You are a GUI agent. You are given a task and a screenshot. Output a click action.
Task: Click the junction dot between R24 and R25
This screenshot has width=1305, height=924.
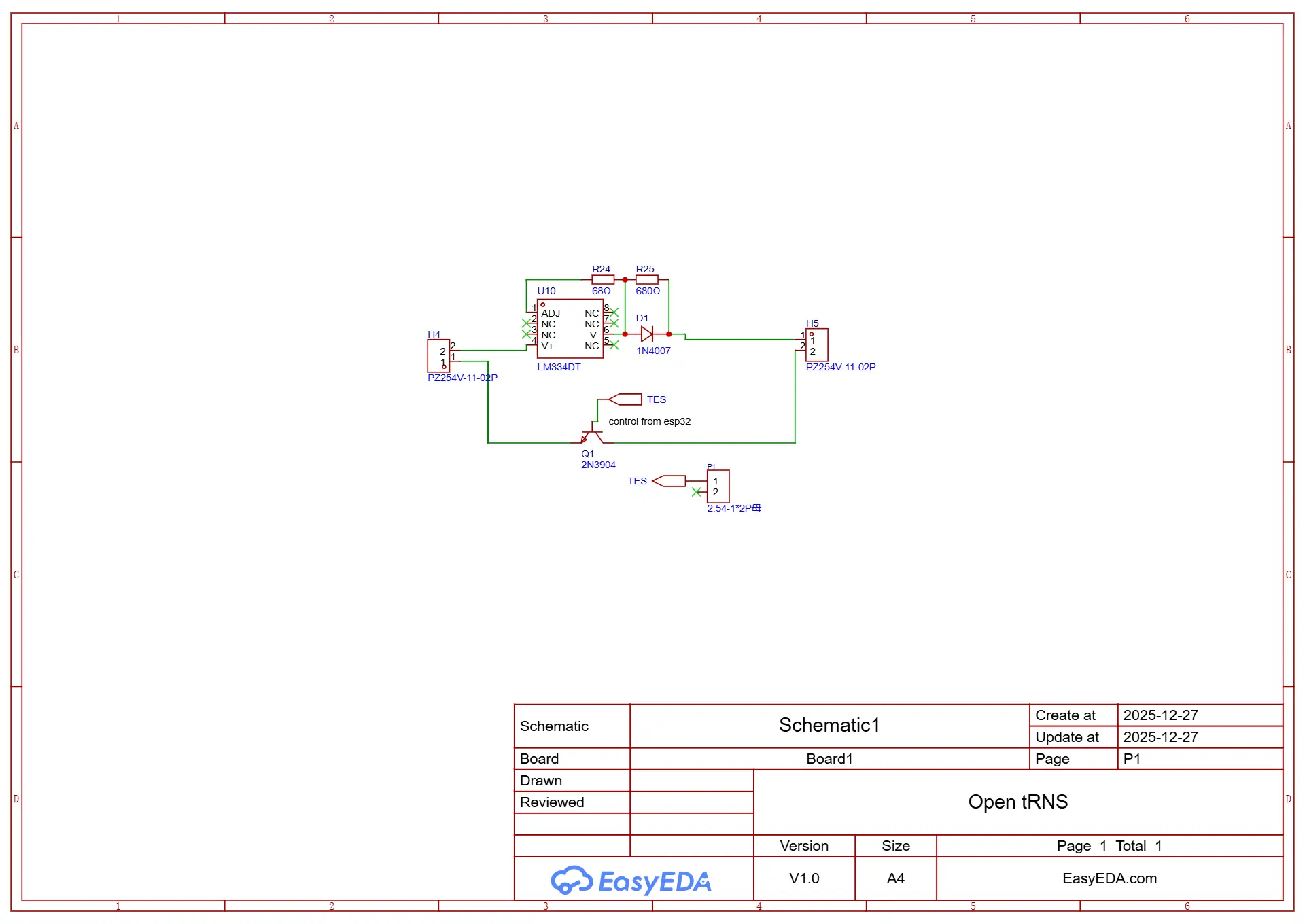coord(625,279)
